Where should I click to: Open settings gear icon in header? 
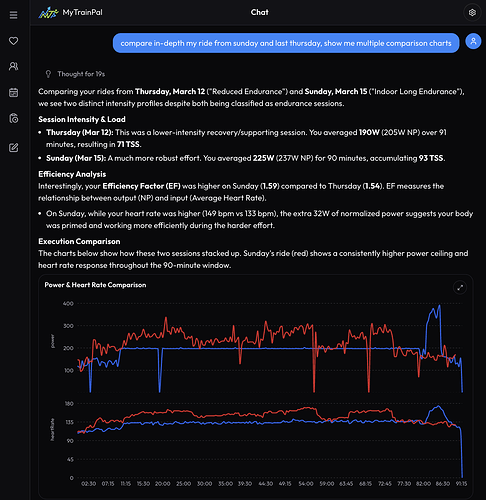tap(472, 13)
